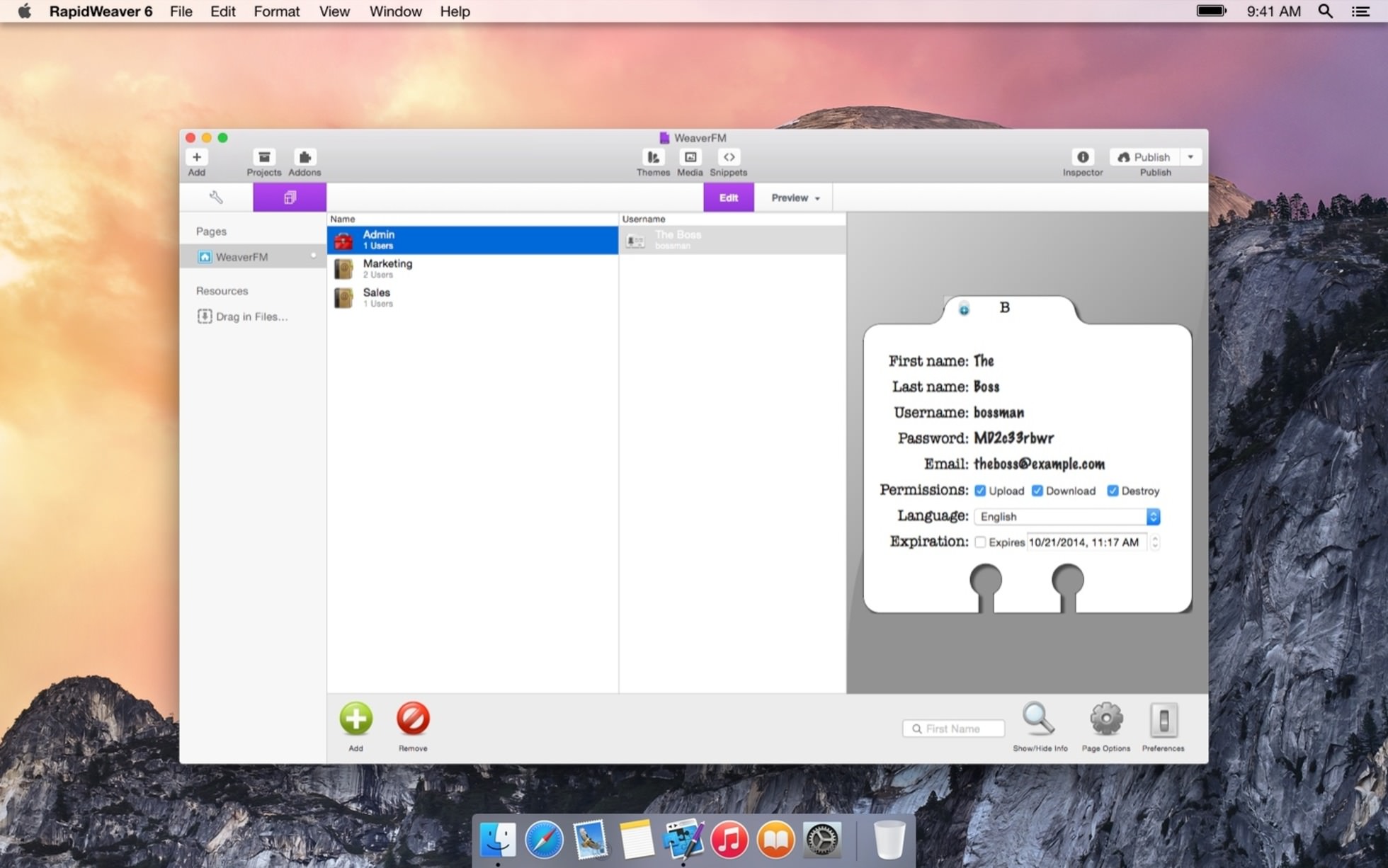Open Finder in the Dock

pos(498,840)
